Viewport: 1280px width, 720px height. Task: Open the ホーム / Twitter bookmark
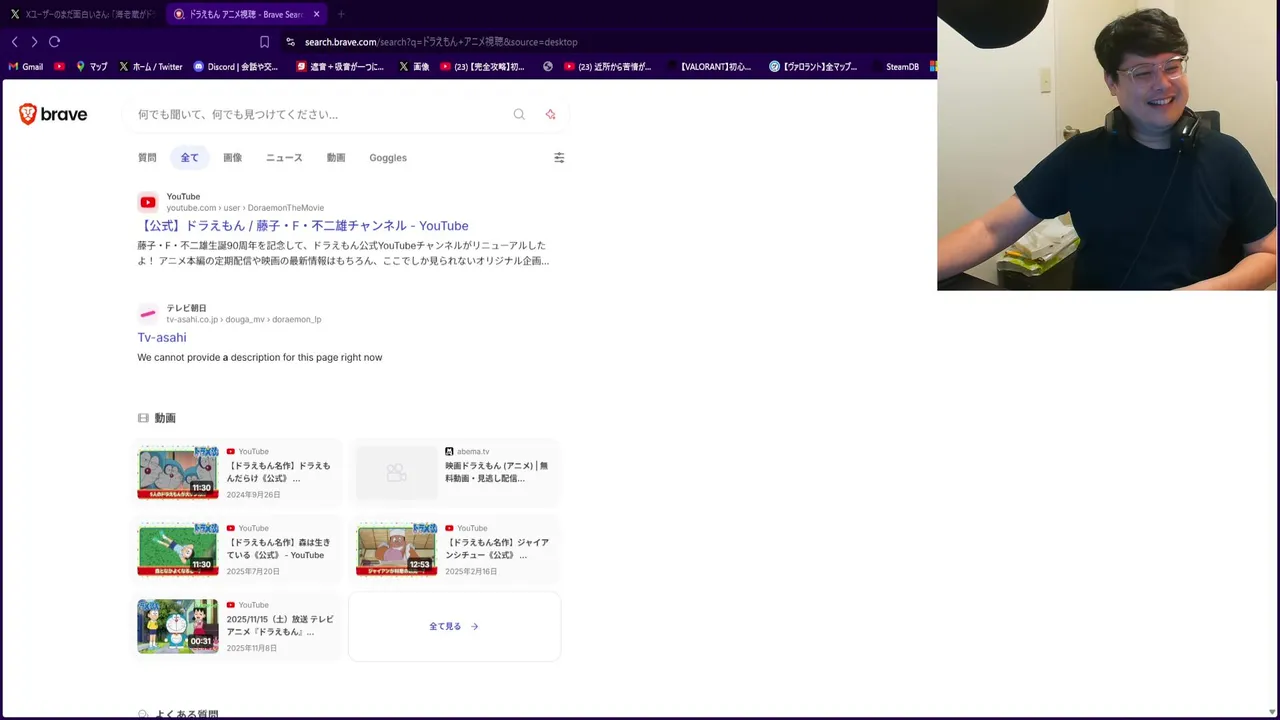pyautogui.click(x=150, y=67)
